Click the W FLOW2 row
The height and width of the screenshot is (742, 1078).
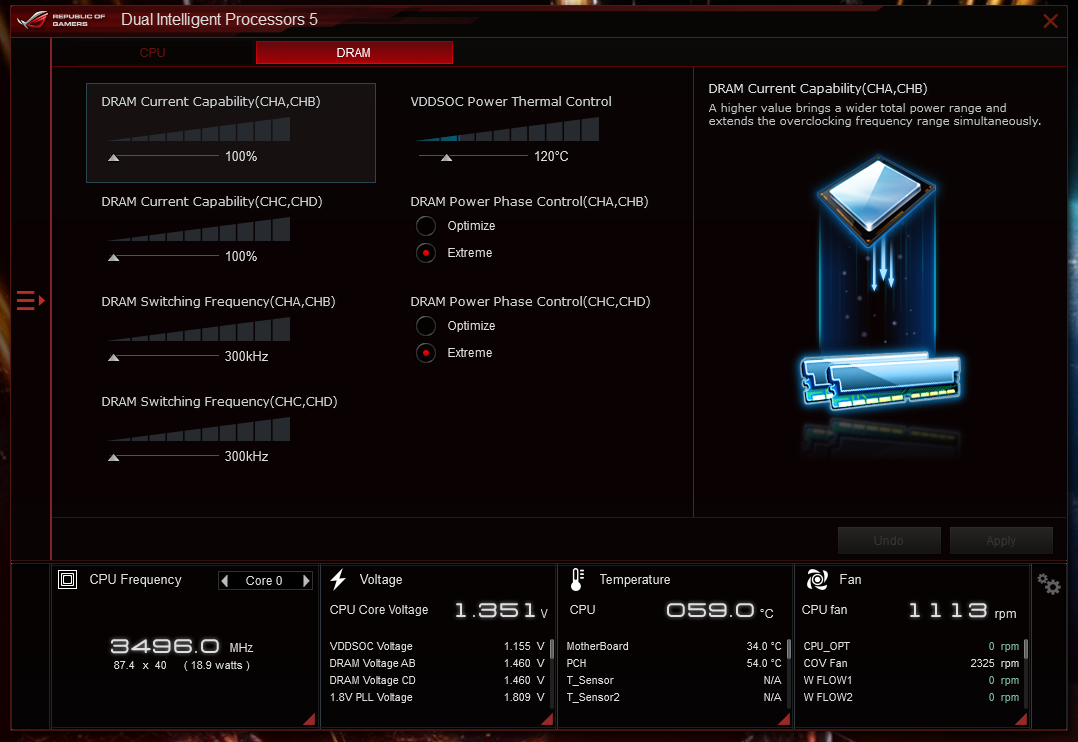[x=911, y=697]
